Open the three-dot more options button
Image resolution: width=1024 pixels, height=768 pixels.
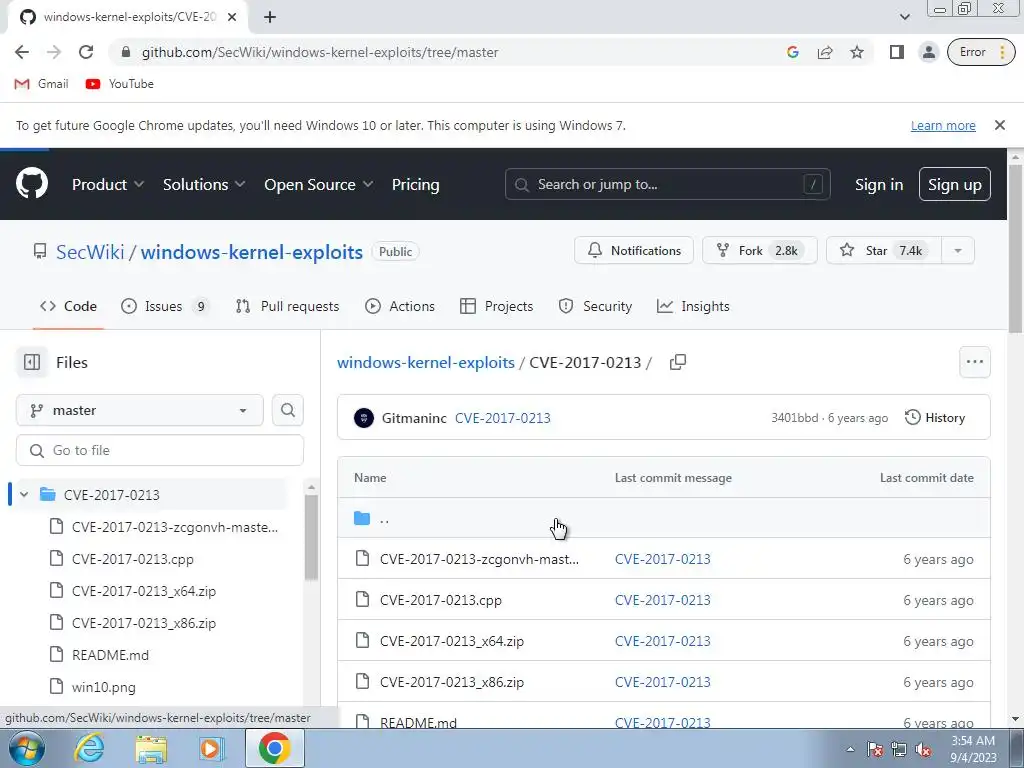coord(974,362)
